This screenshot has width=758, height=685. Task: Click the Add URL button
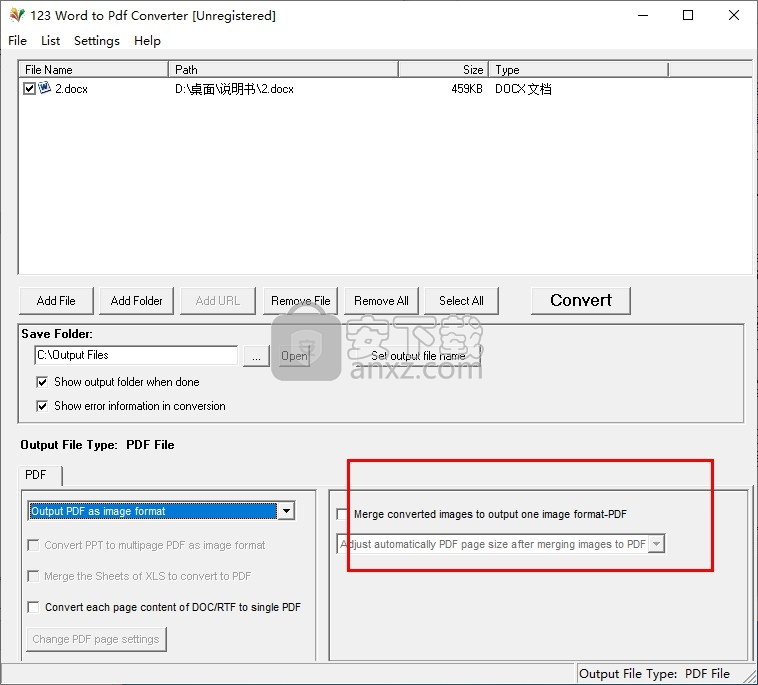pos(218,301)
